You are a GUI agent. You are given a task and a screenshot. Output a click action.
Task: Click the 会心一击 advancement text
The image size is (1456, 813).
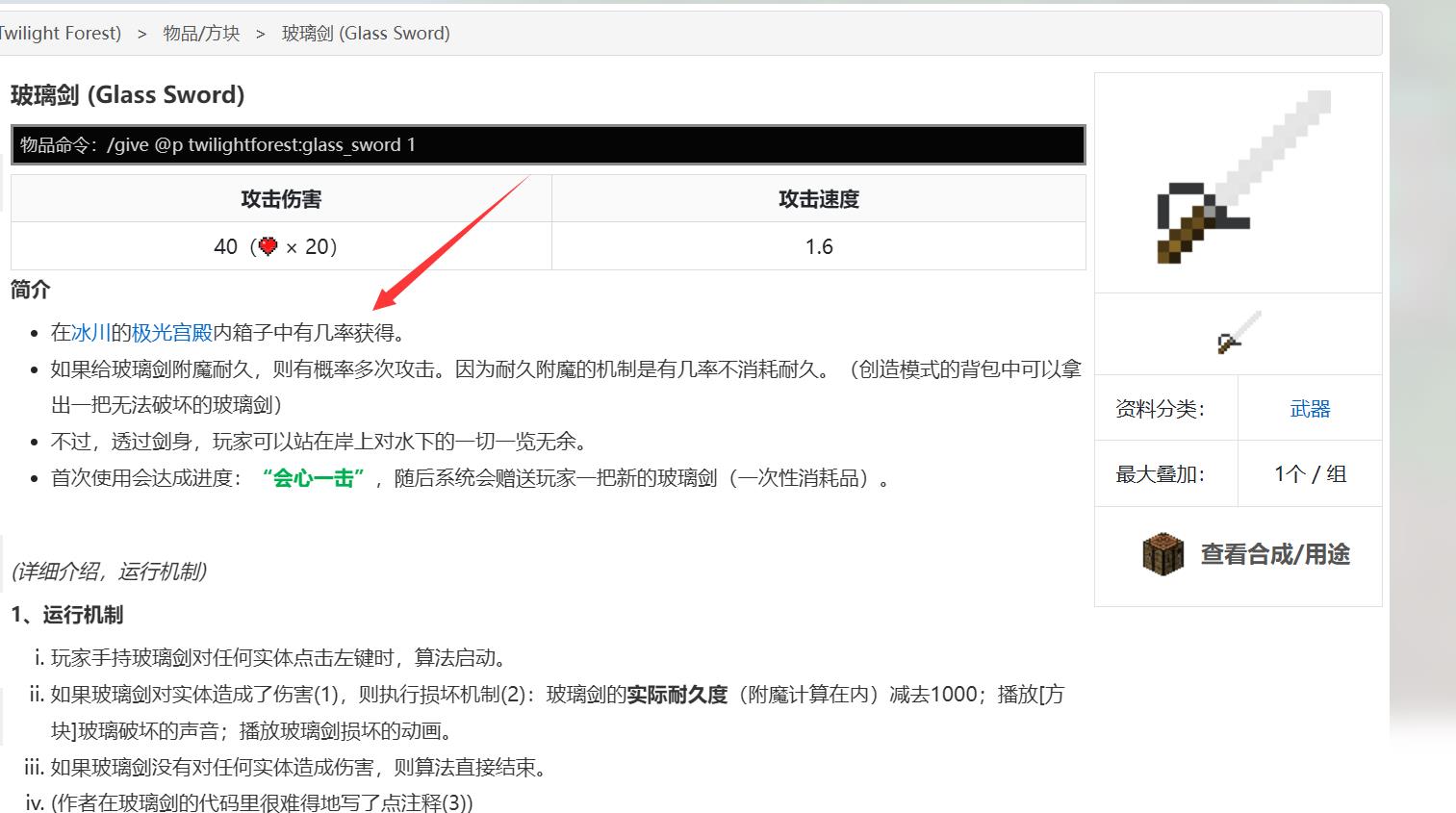point(314,478)
